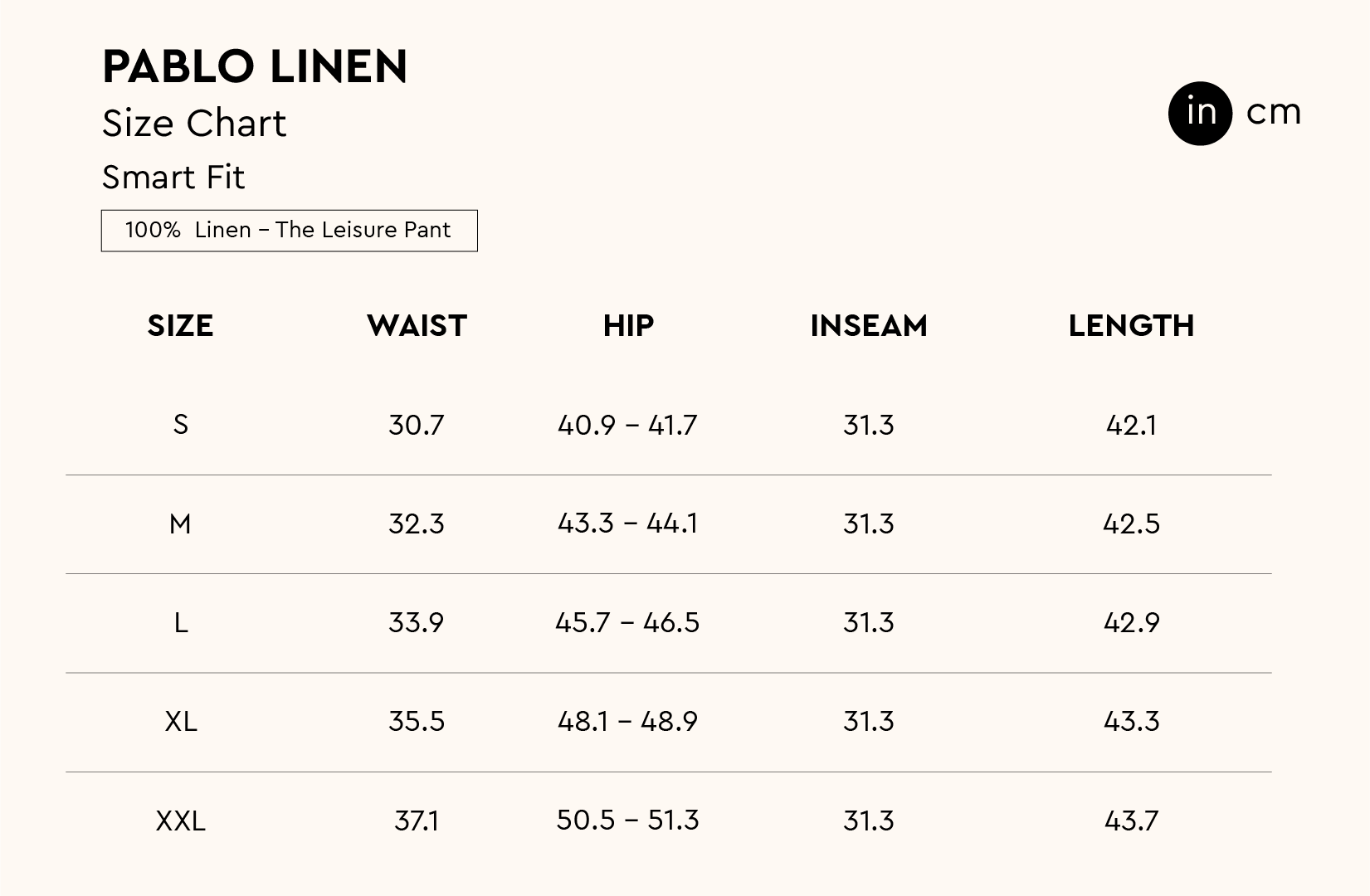Select the S size row label
This screenshot has width=1370, height=896.
(x=180, y=425)
